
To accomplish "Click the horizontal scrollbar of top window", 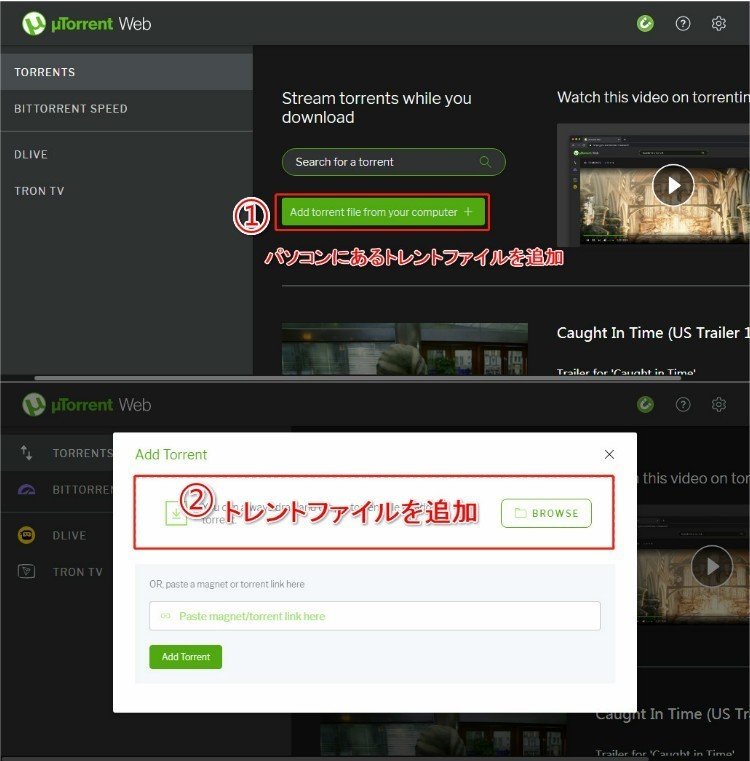I will 357,378.
